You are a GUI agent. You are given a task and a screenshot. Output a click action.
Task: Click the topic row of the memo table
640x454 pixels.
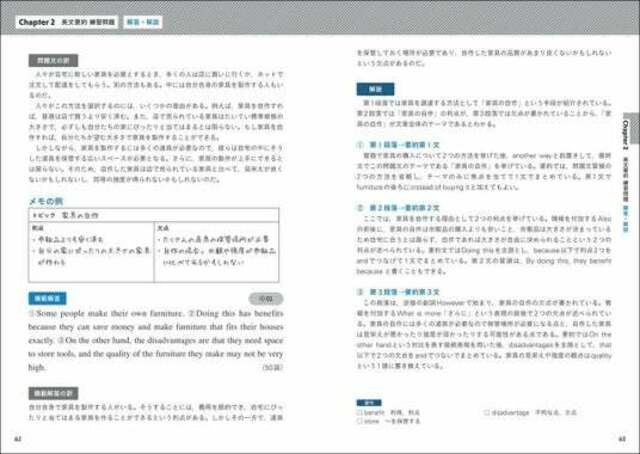point(154,215)
